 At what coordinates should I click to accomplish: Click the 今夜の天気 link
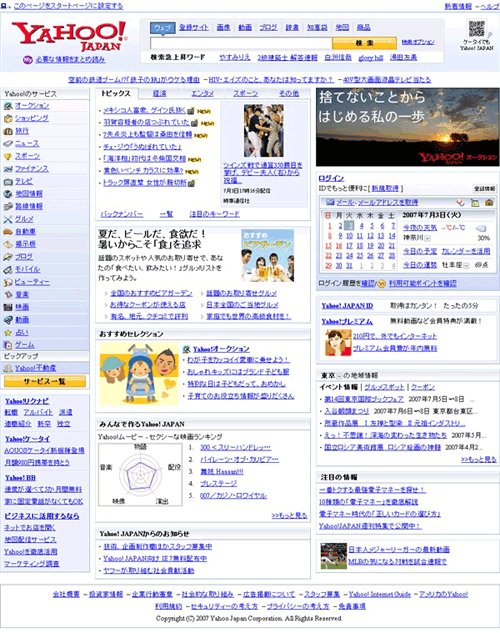coord(420,228)
